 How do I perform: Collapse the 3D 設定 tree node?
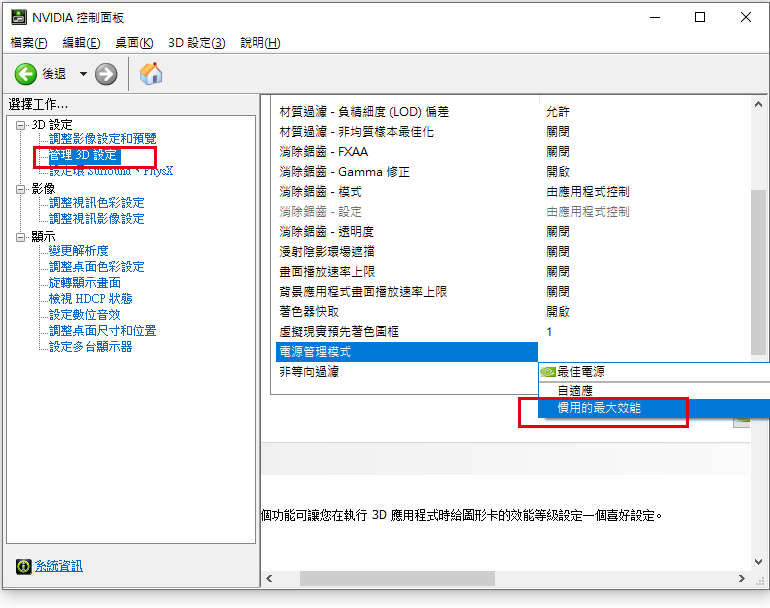(21, 125)
